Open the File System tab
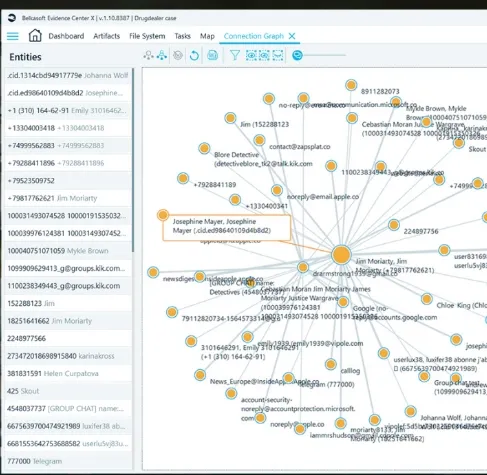 coord(147,36)
